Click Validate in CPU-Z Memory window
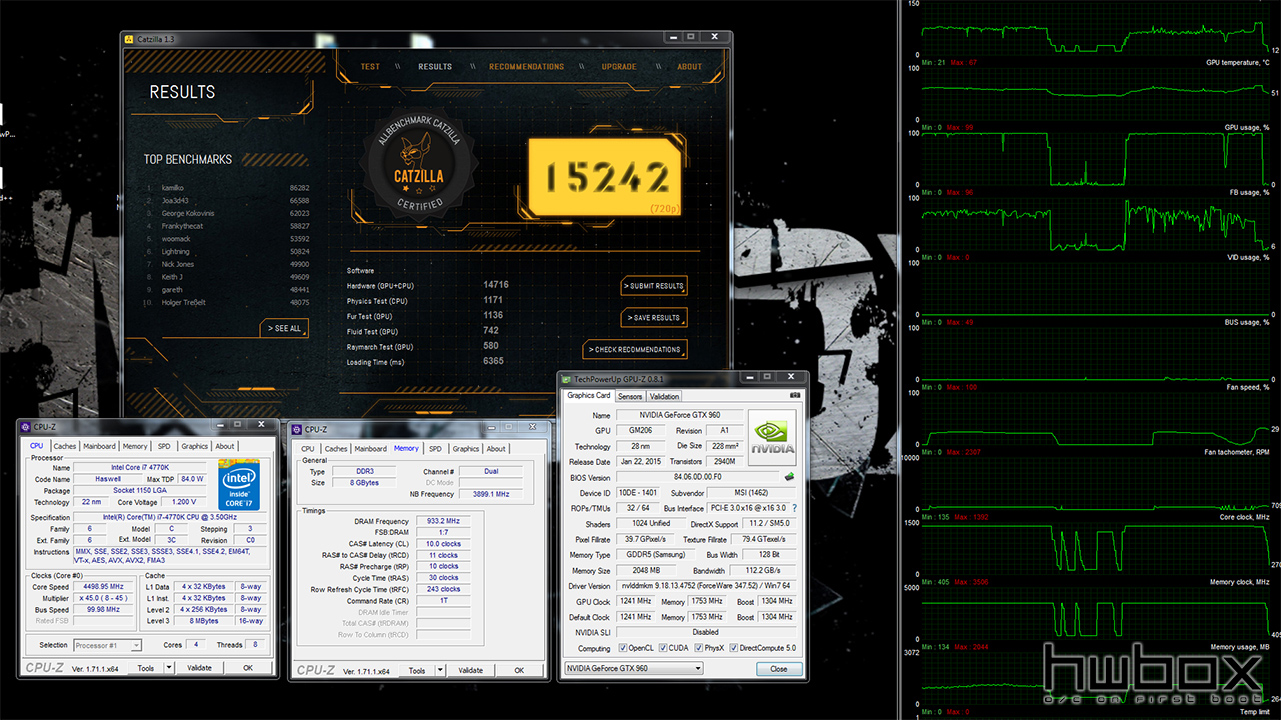 point(470,670)
